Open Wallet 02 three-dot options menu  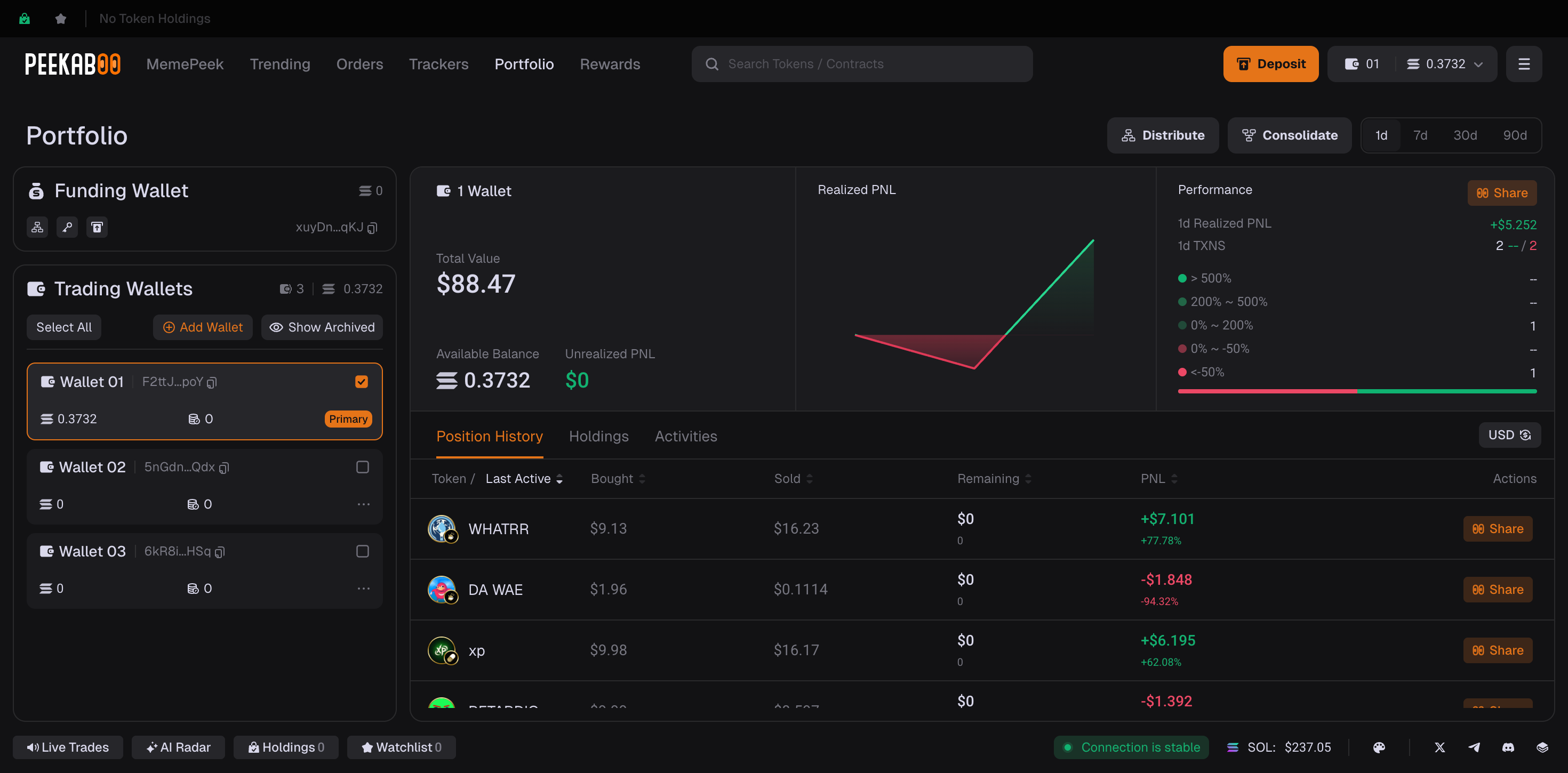coord(363,504)
